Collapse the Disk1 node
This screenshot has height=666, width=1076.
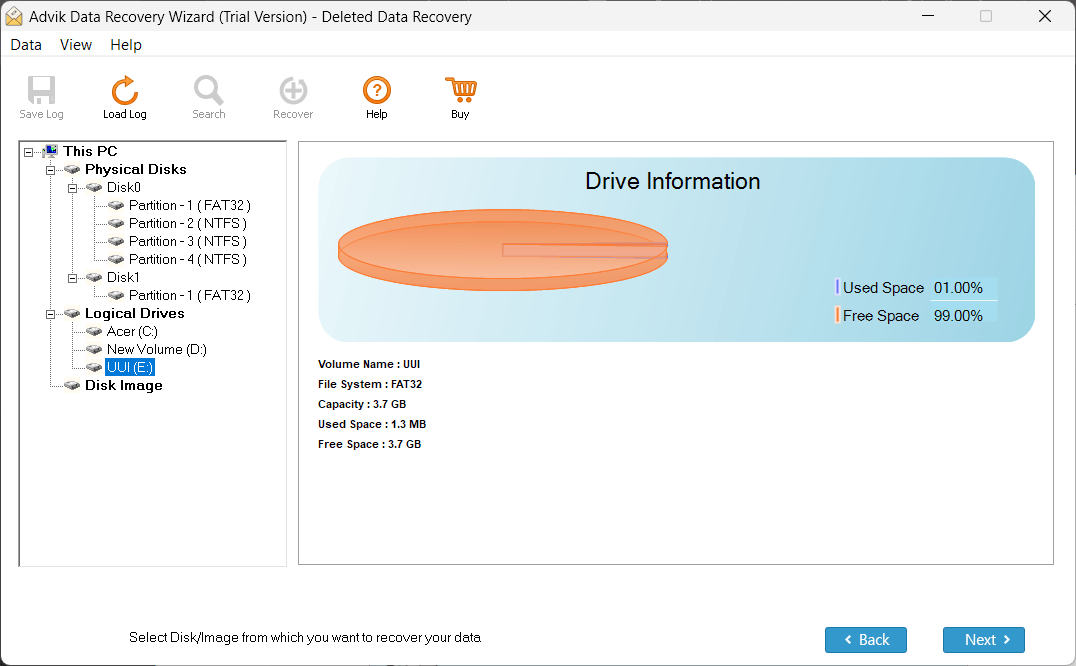72,278
